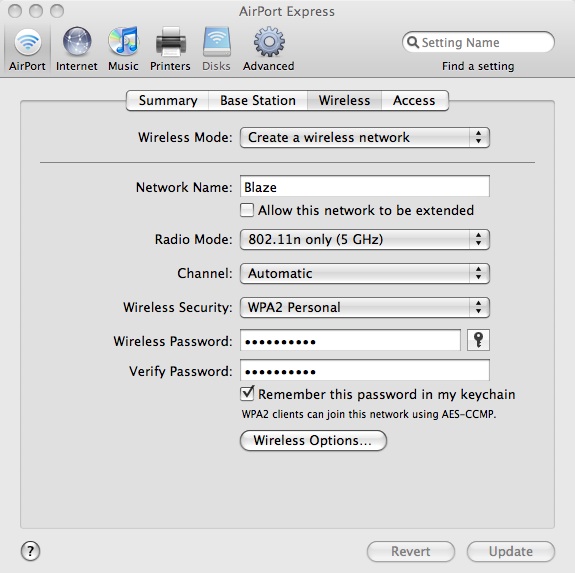Open help with the question mark button
575x573 pixels.
click(30, 551)
